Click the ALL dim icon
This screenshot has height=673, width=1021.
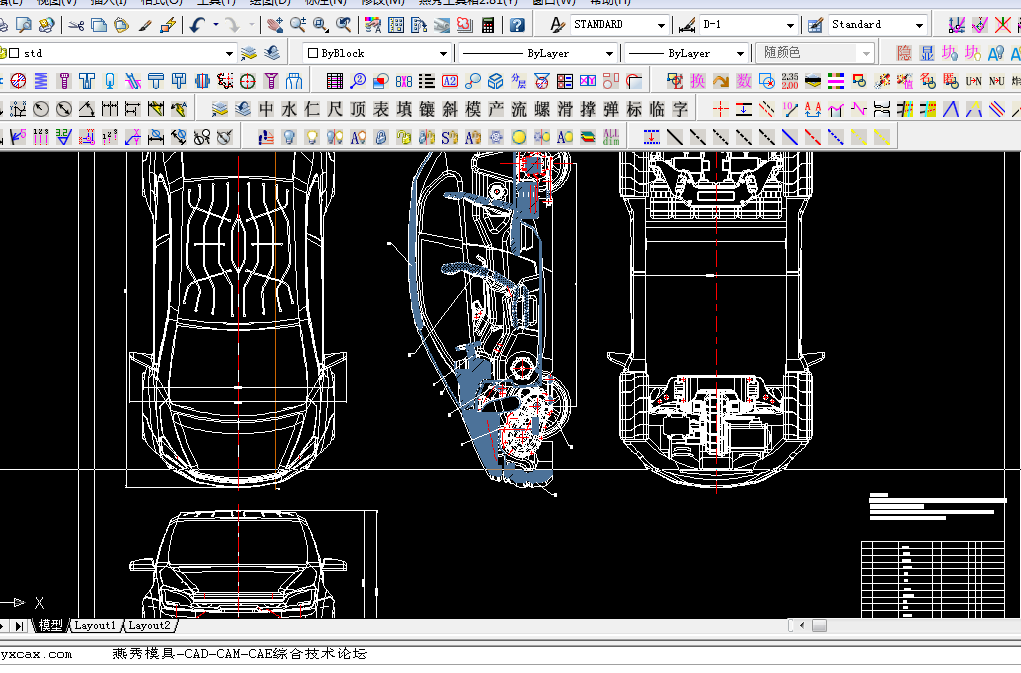(611, 137)
